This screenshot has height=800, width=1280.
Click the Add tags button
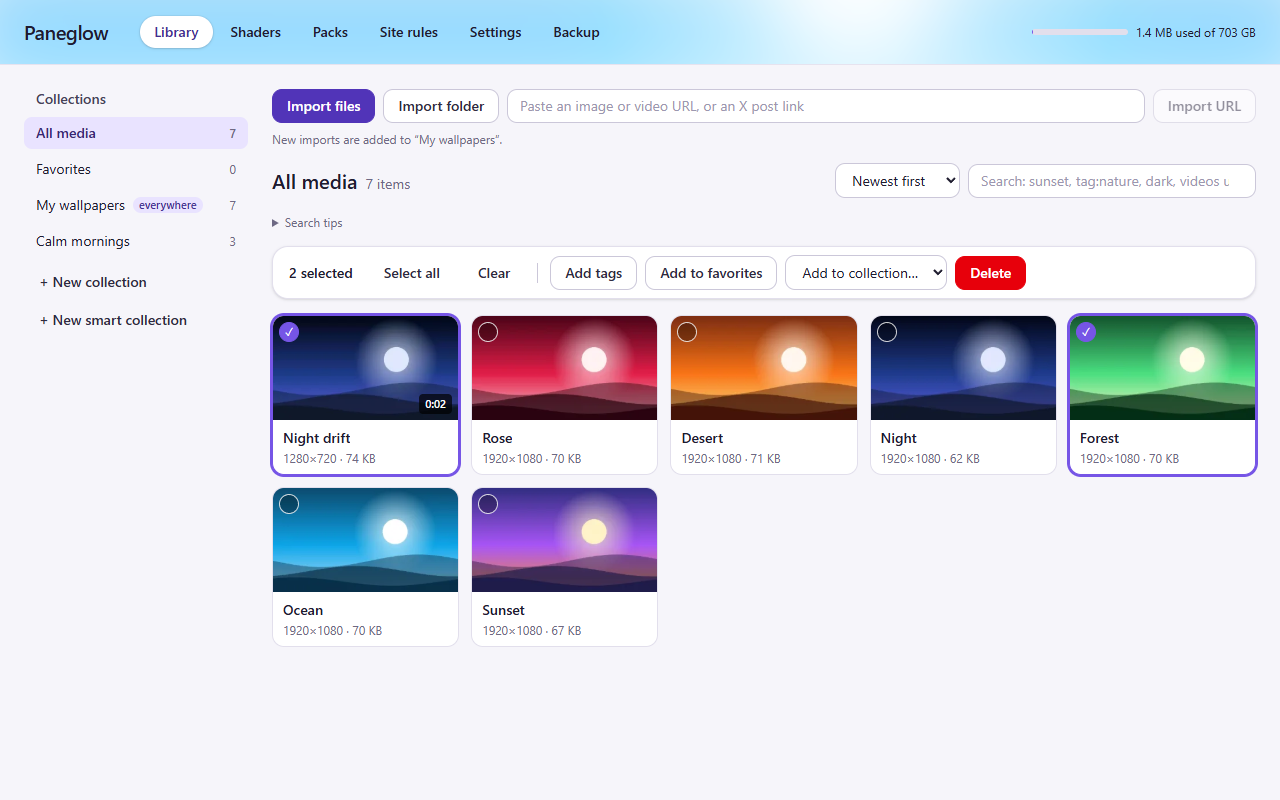[593, 273]
